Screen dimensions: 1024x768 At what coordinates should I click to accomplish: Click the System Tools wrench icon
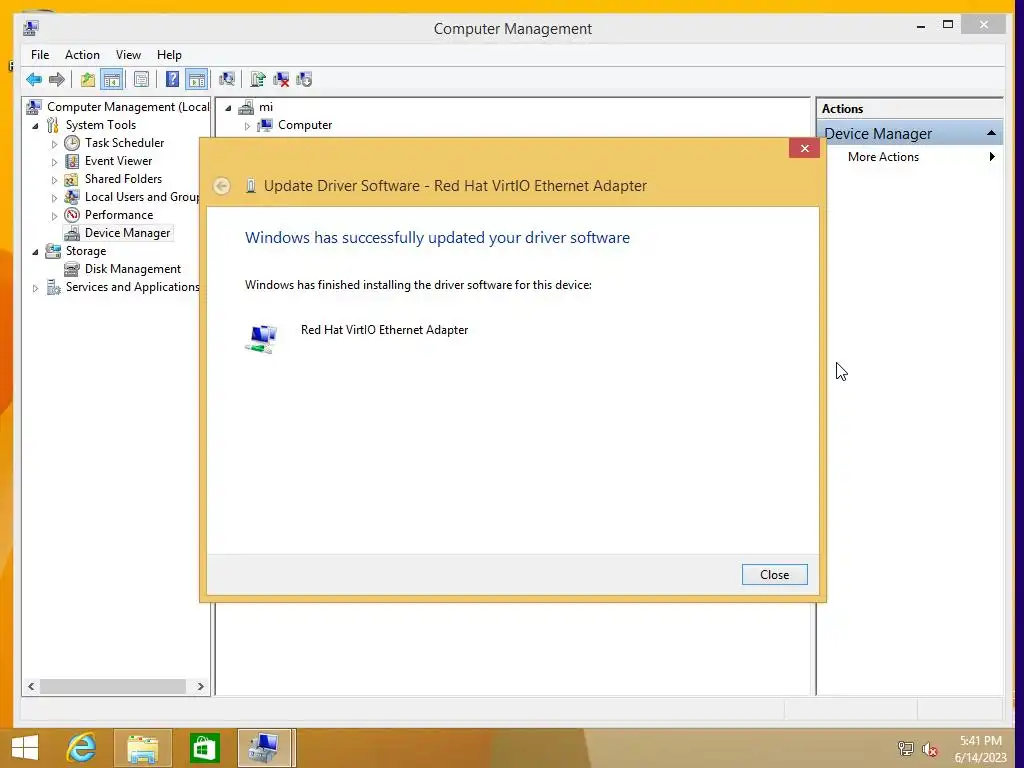coord(53,125)
